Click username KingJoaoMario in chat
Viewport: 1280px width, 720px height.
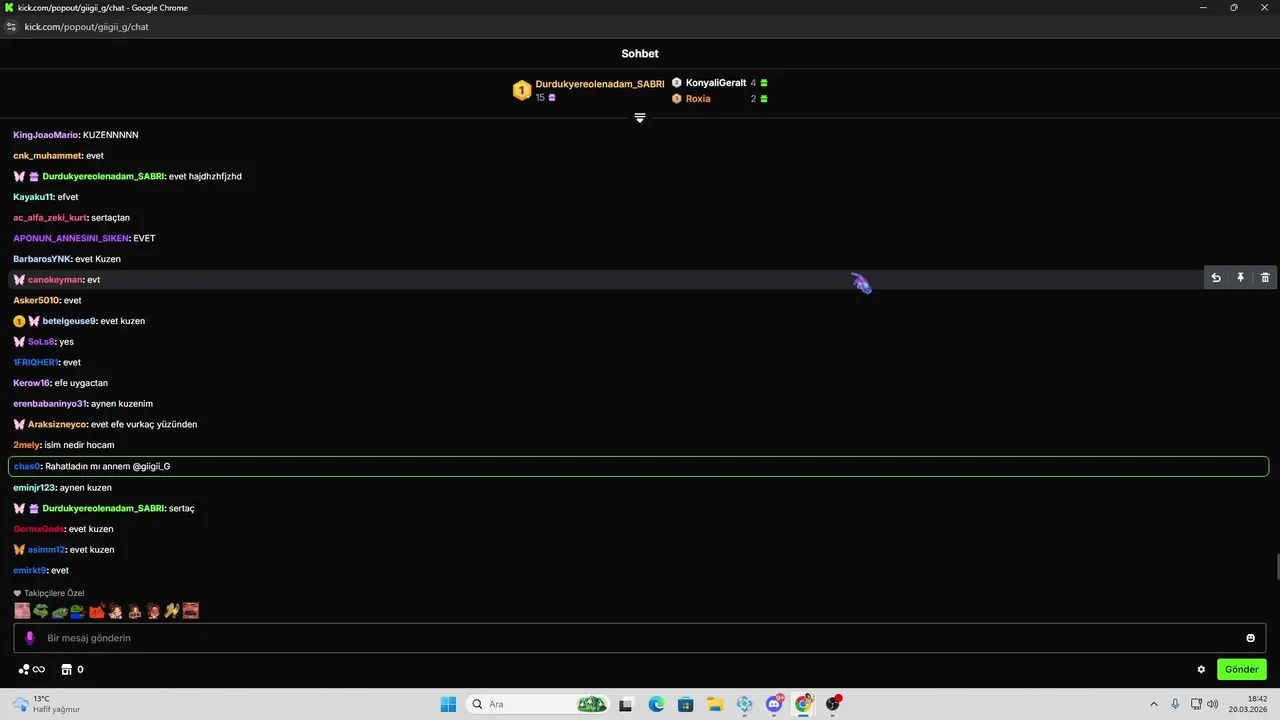(45, 135)
